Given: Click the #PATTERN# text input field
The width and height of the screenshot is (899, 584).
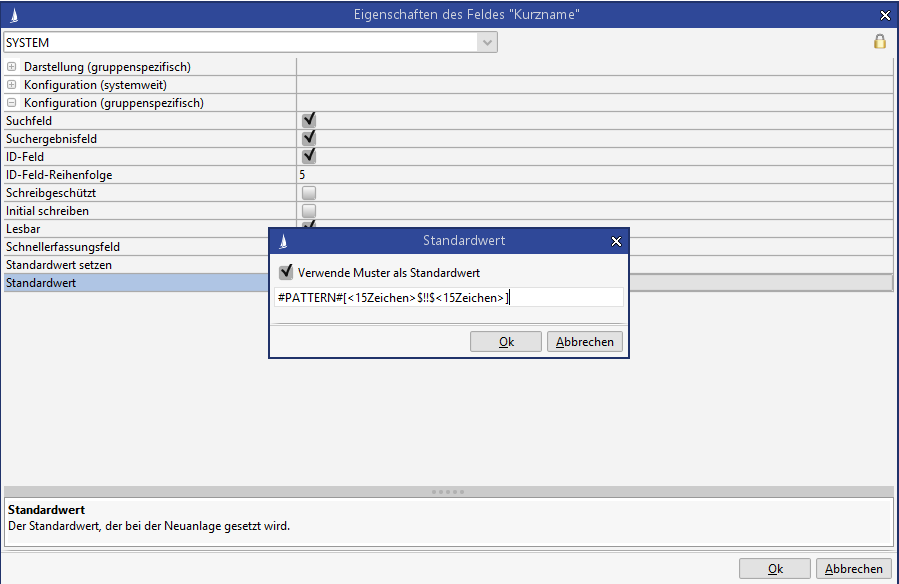Looking at the screenshot, I should tap(448, 297).
